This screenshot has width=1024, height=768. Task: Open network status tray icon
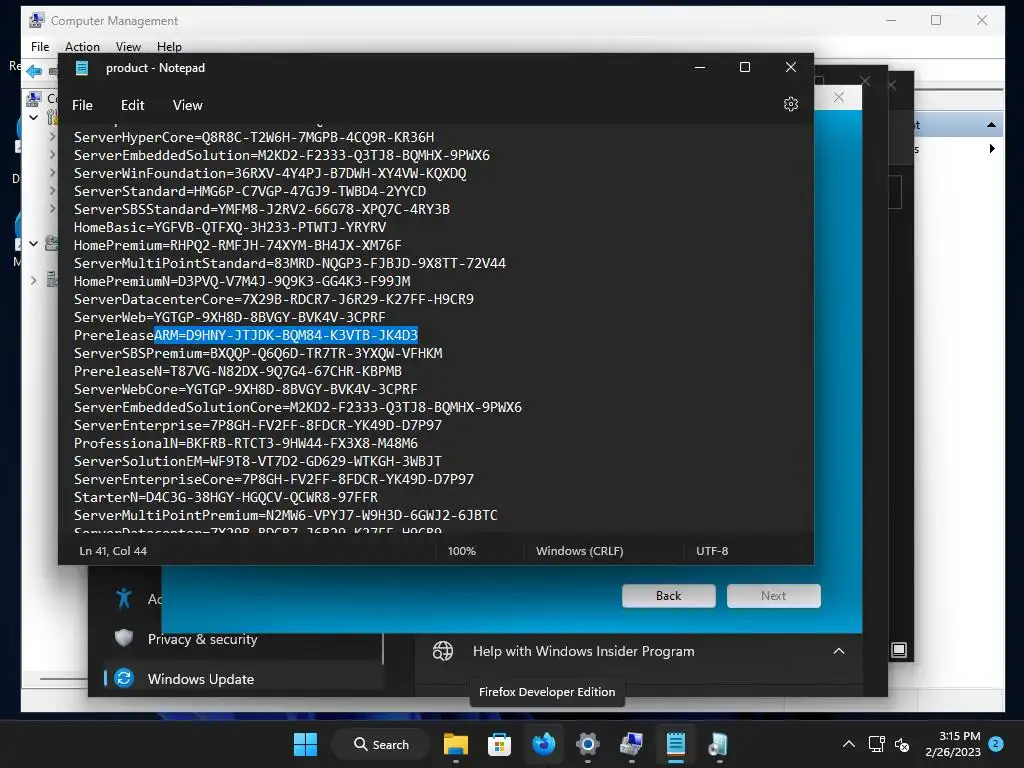coord(876,744)
